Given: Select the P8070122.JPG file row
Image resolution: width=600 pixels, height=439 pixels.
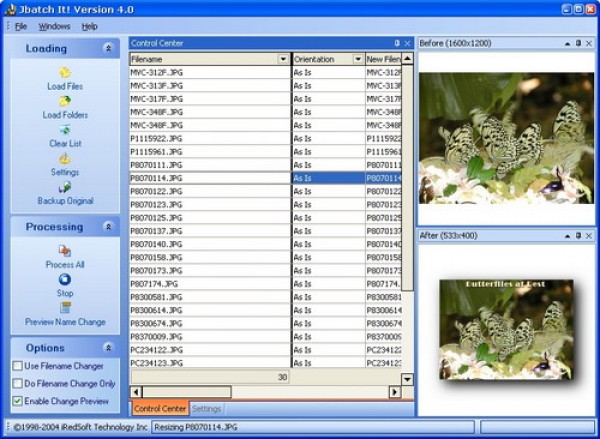Looking at the screenshot, I should point(208,191).
